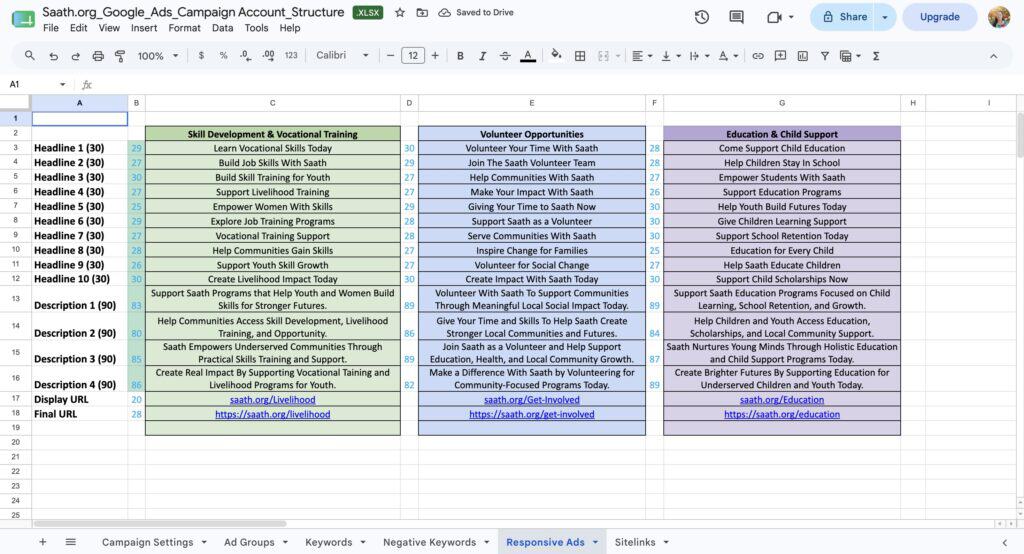Star the document
The height and width of the screenshot is (554, 1024).
[400, 12]
